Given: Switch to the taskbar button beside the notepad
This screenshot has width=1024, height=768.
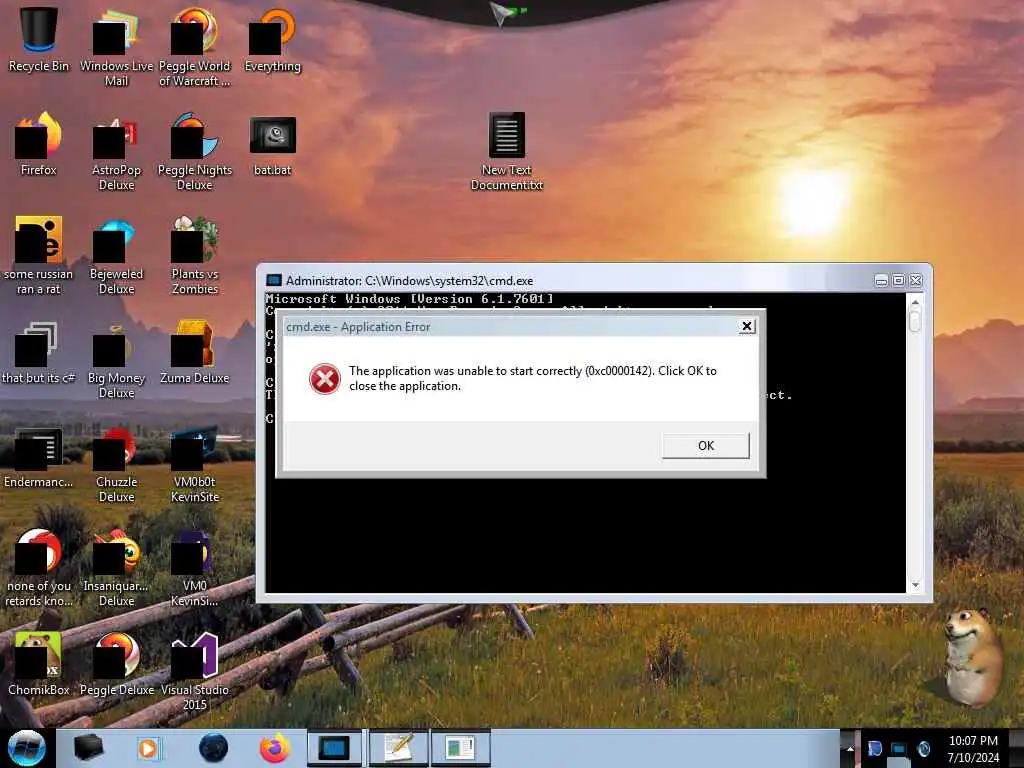Looking at the screenshot, I should [460, 748].
